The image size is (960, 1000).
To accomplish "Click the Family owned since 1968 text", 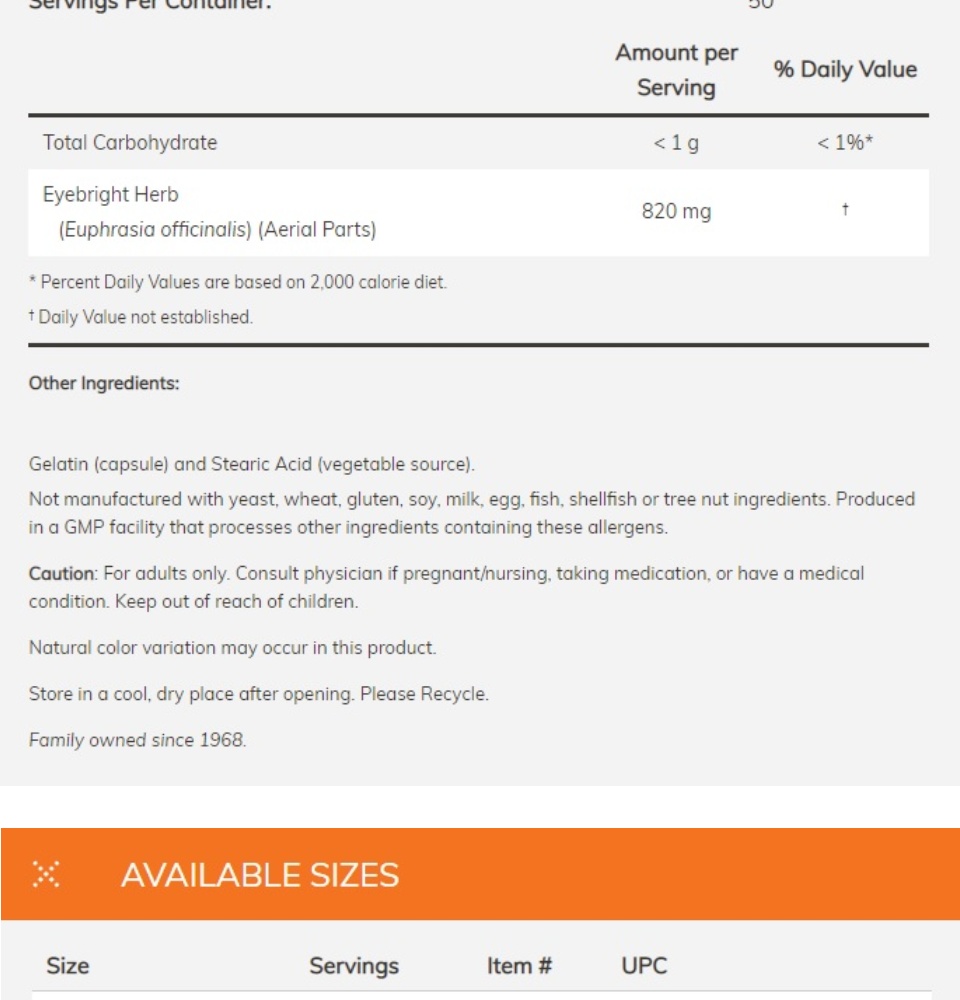I will (x=137, y=740).
